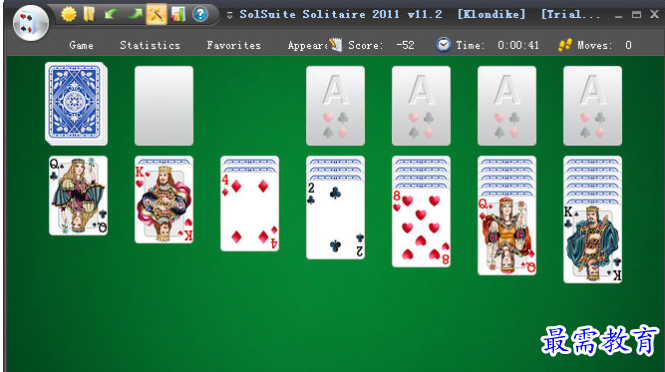Open the Game menu
The width and height of the screenshot is (665, 372).
[x=81, y=45]
